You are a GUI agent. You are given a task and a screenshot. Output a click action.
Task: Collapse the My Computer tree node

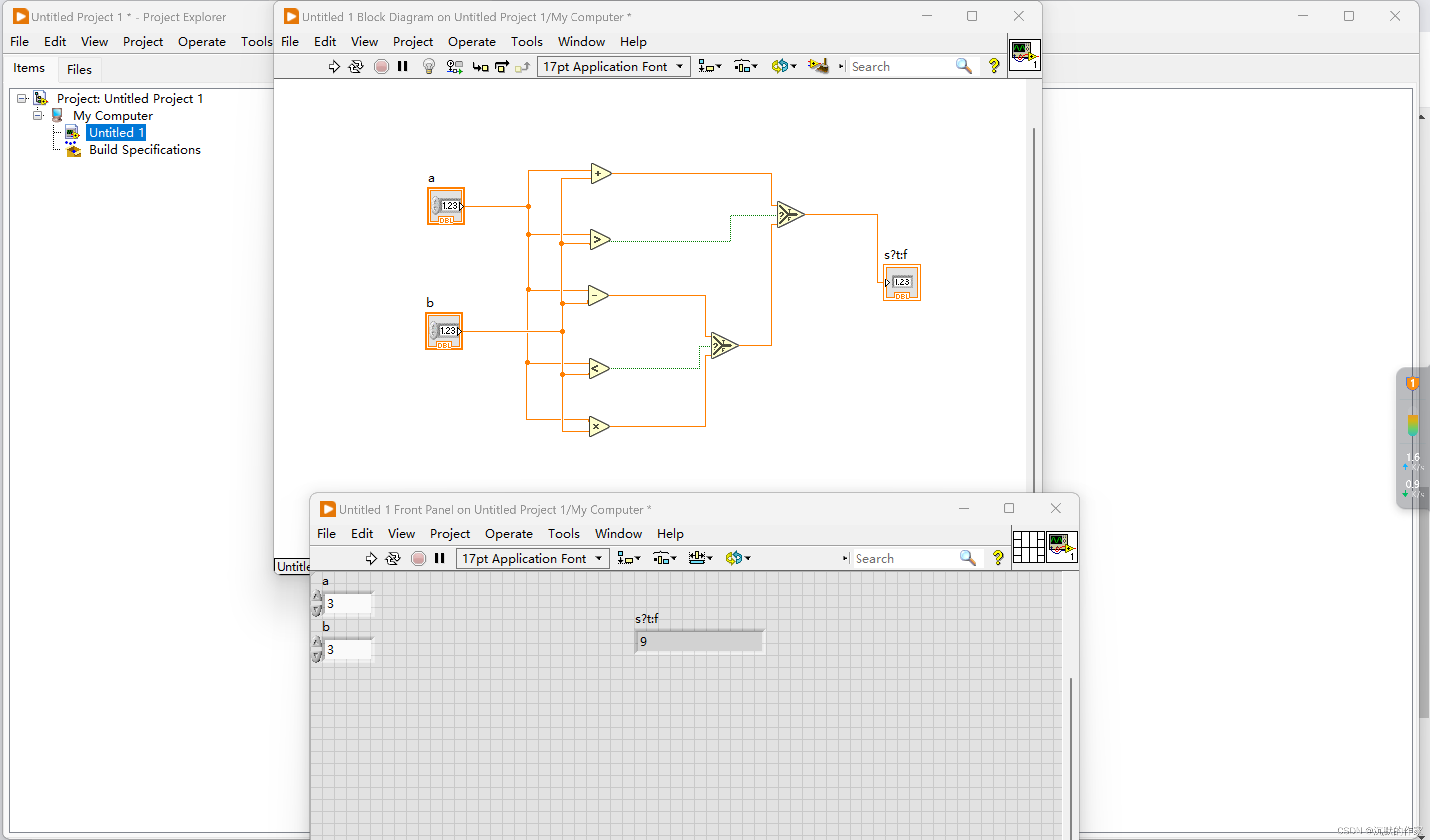click(38, 115)
